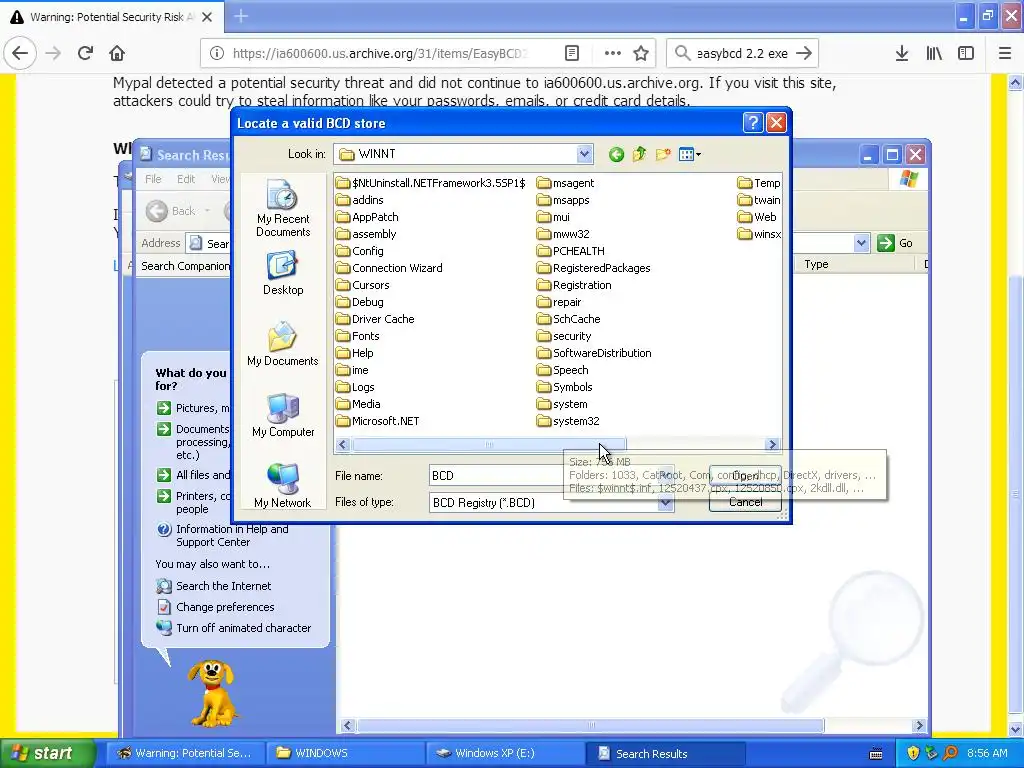Image resolution: width=1024 pixels, height=768 pixels.
Task: Select the addins folder
Action: click(360, 200)
